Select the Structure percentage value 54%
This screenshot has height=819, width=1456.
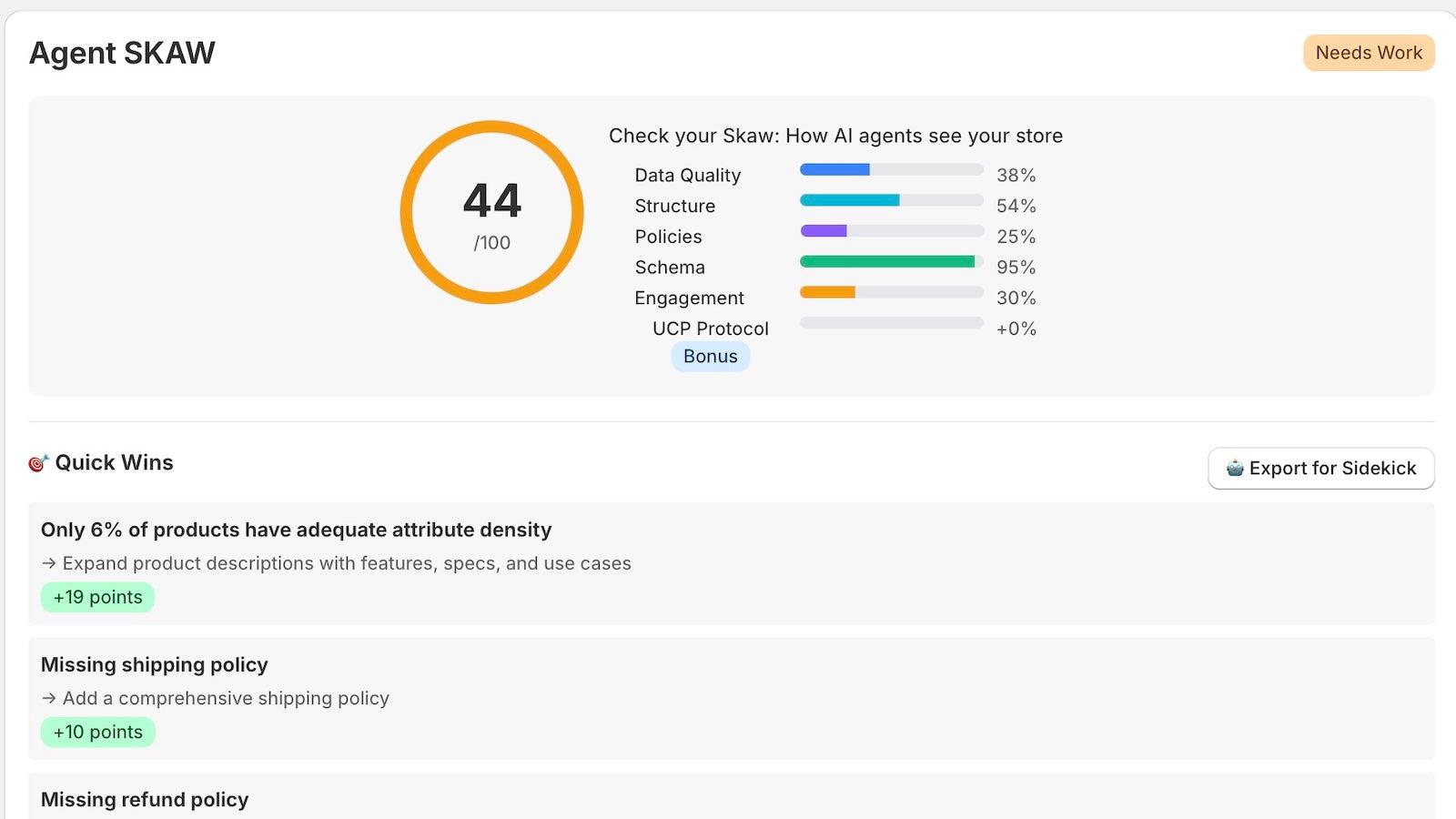coord(1016,206)
